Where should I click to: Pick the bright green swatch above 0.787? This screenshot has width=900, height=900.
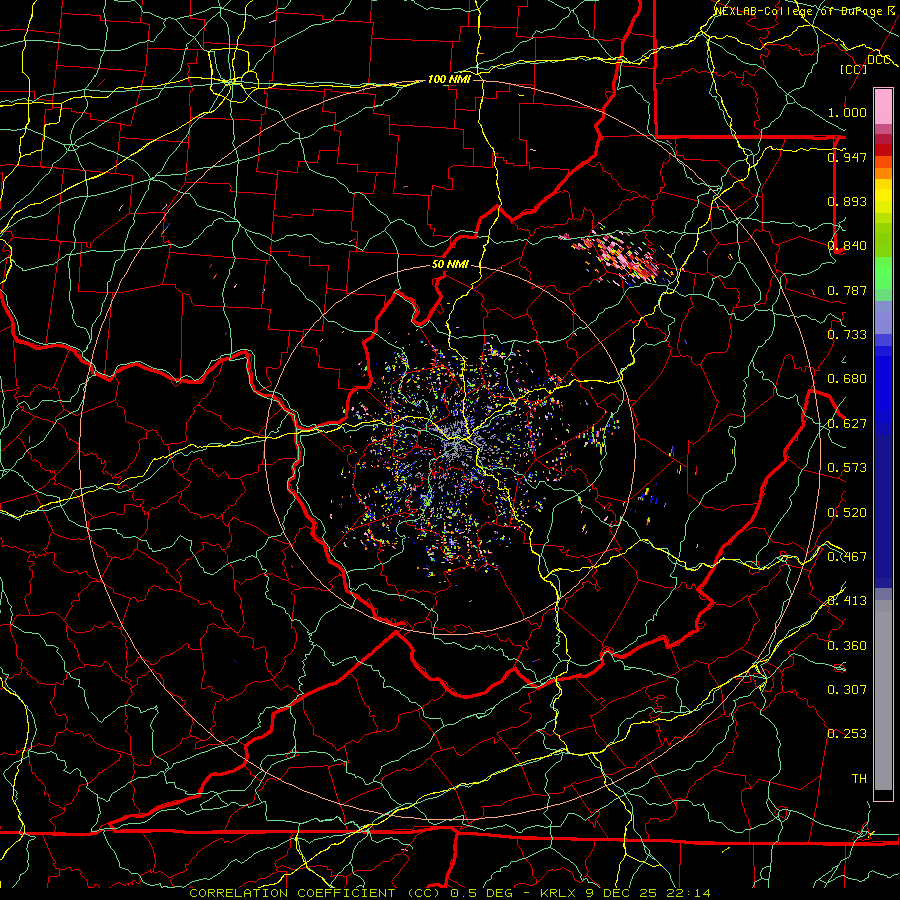click(883, 274)
